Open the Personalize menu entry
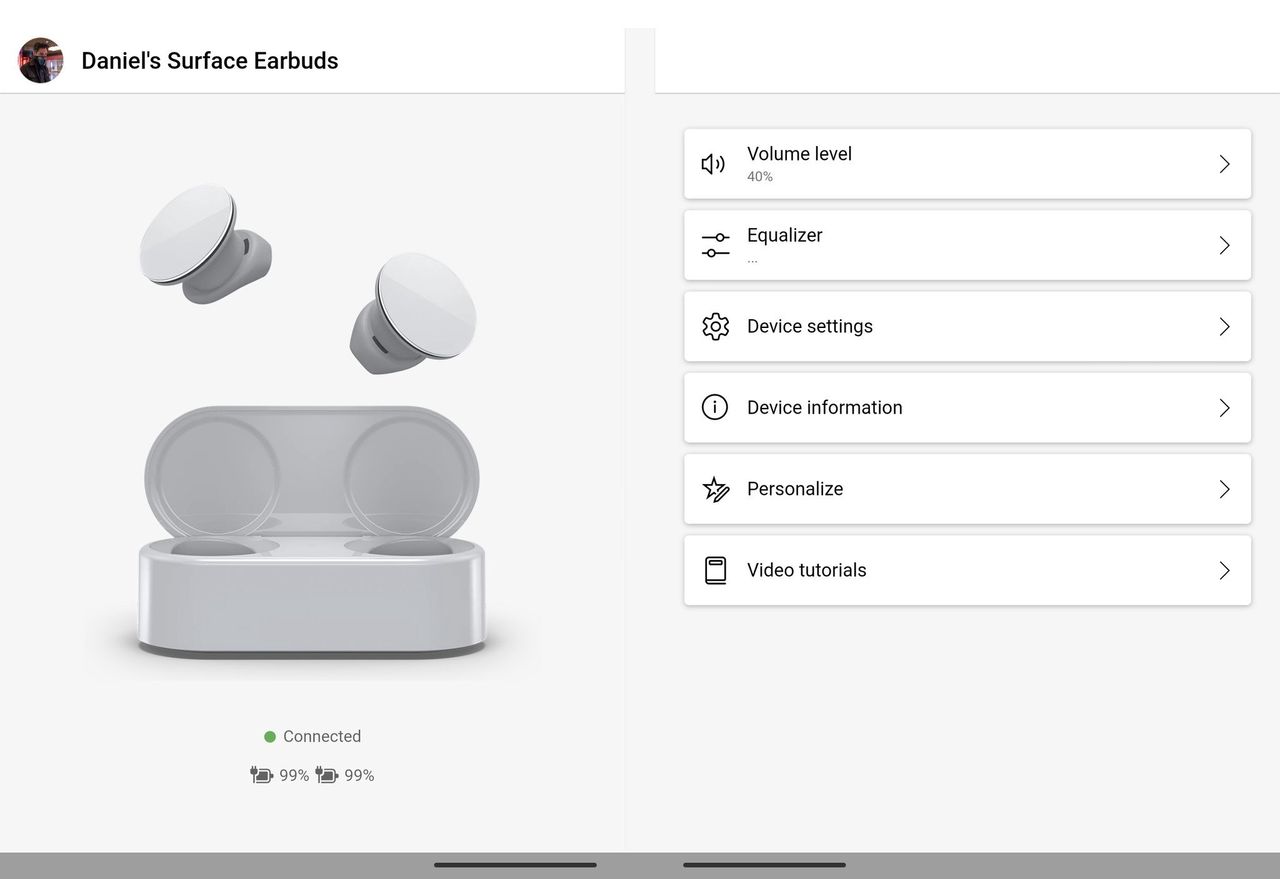Image resolution: width=1280 pixels, height=879 pixels. coord(967,489)
